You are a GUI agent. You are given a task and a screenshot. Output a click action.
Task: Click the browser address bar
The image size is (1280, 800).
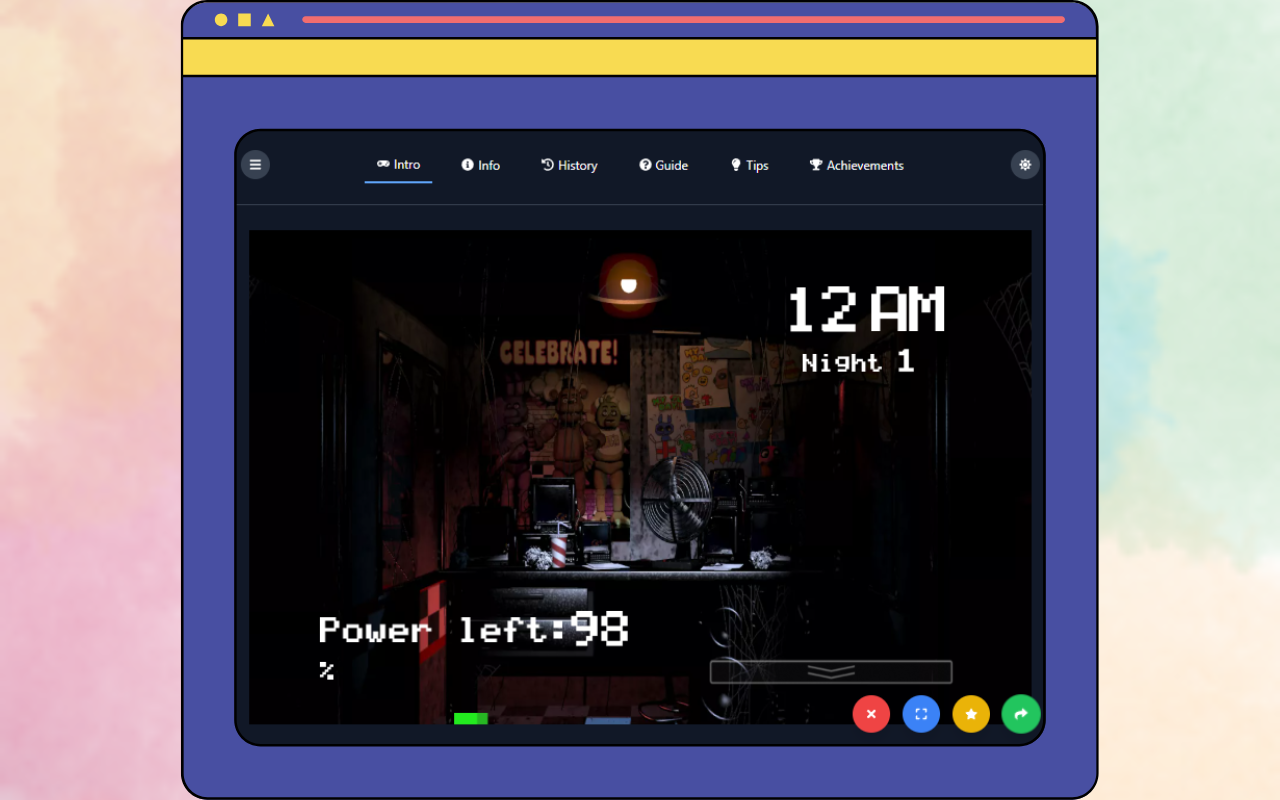[684, 18]
